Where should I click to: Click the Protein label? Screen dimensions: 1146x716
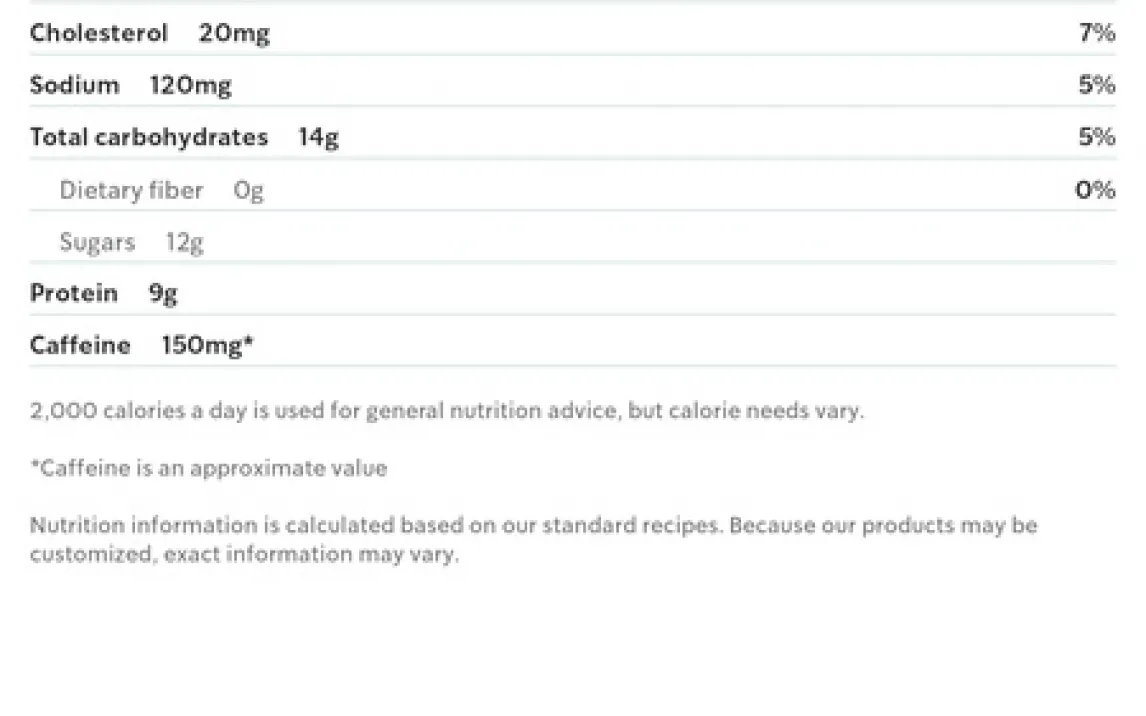click(x=74, y=293)
